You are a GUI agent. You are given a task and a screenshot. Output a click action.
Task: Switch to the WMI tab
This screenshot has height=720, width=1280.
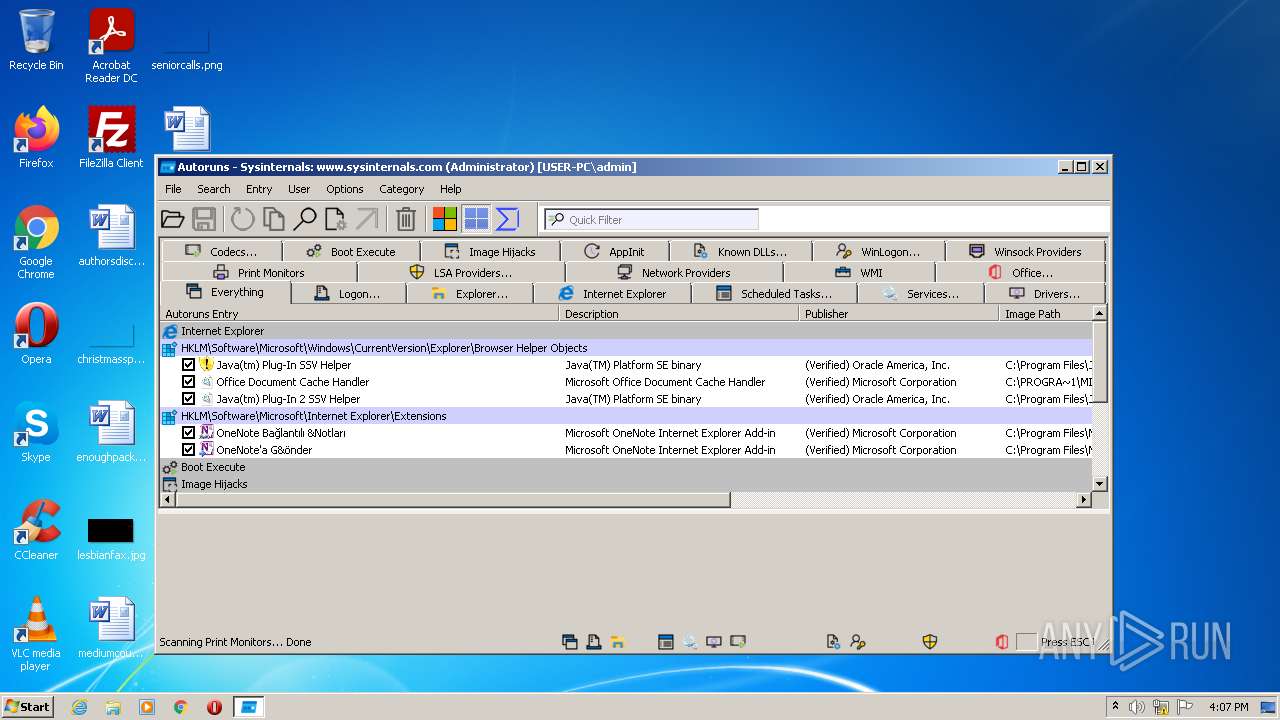click(x=859, y=273)
